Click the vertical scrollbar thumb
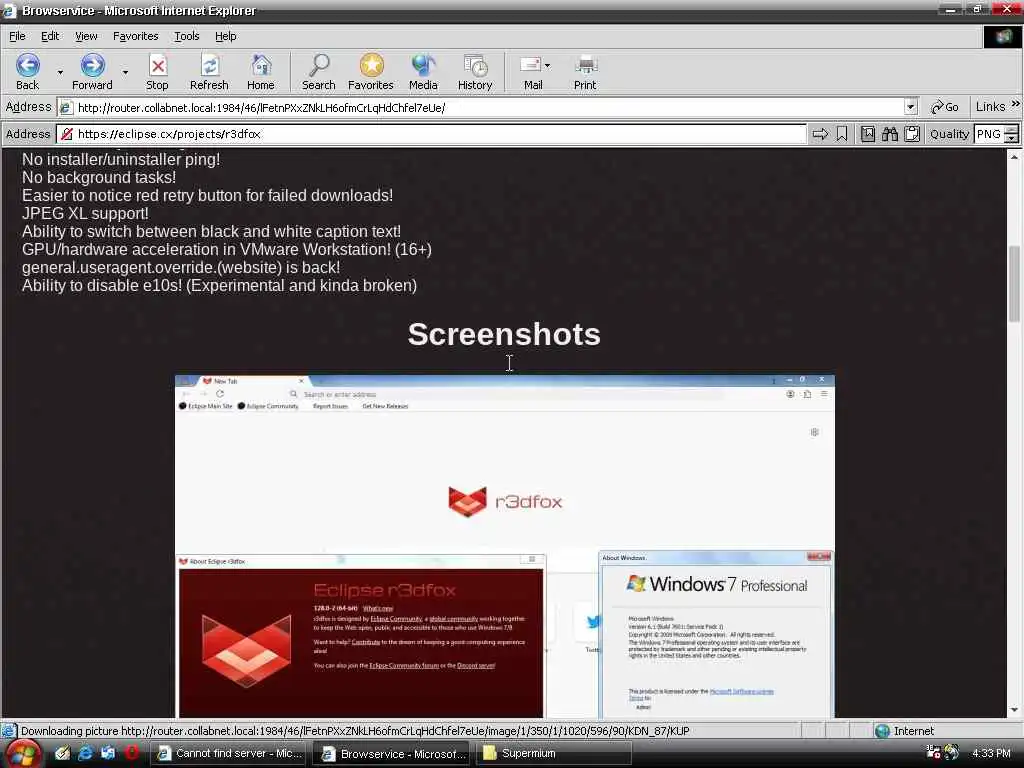 [1014, 283]
